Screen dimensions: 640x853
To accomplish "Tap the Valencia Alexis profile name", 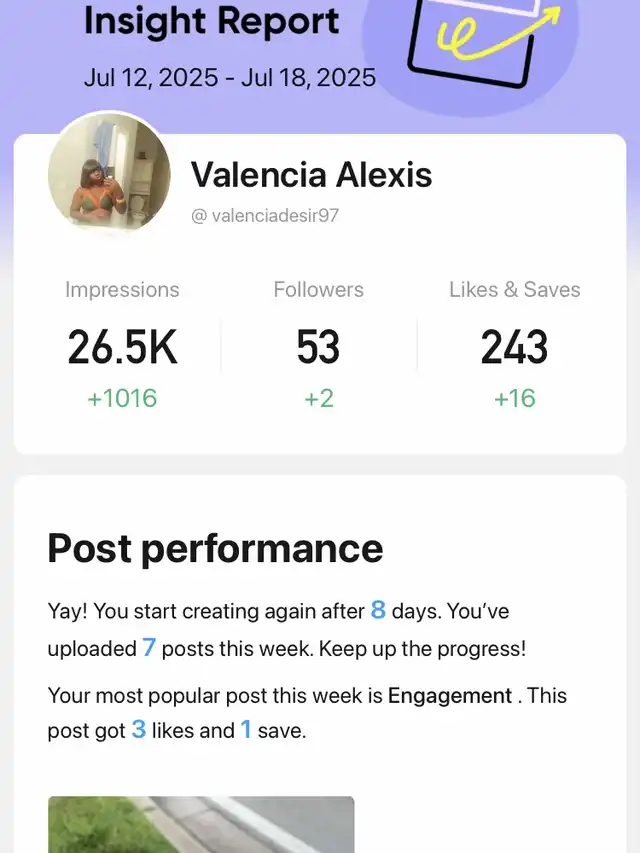I will pos(311,175).
